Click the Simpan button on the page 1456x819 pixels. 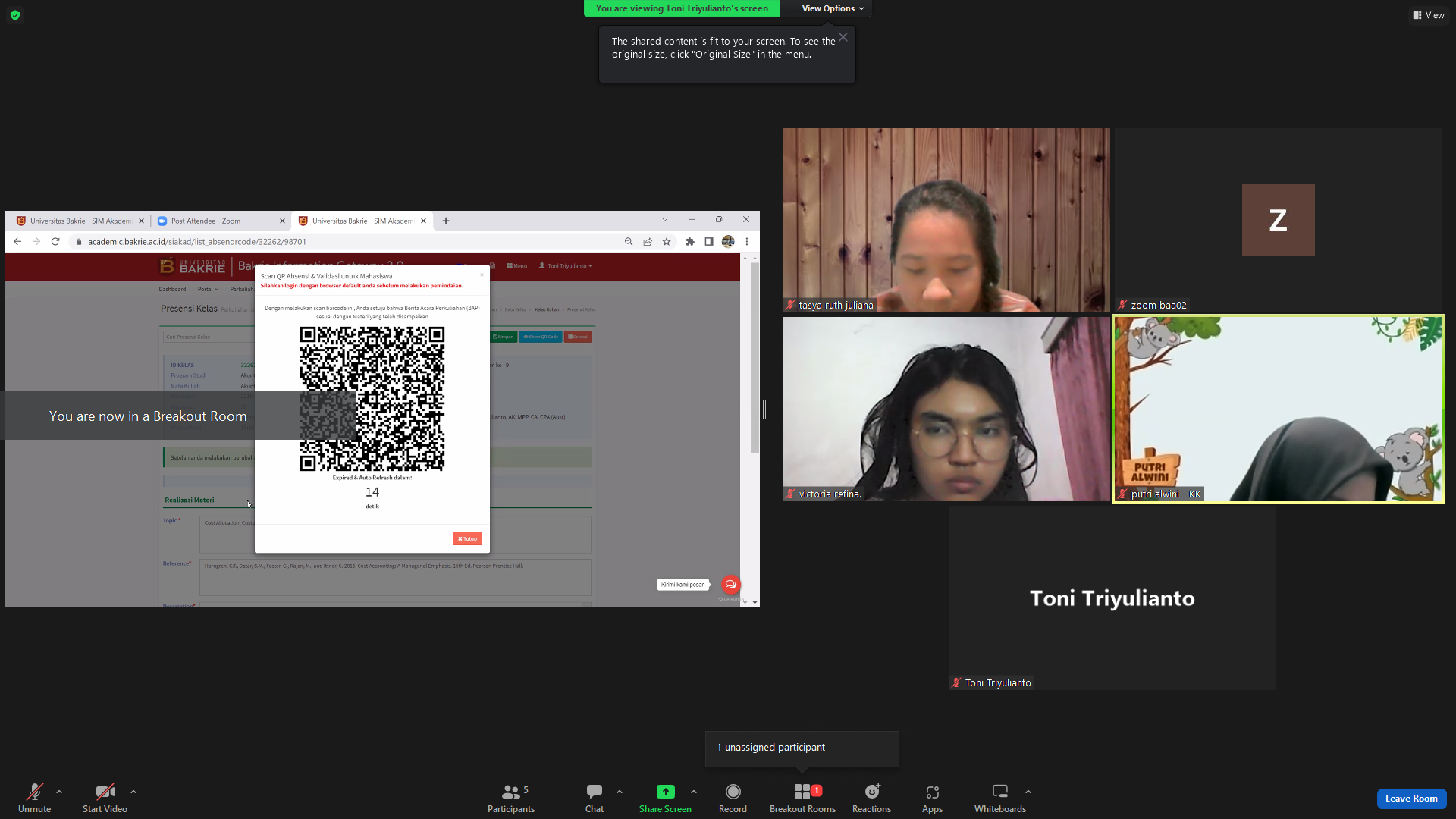point(503,337)
